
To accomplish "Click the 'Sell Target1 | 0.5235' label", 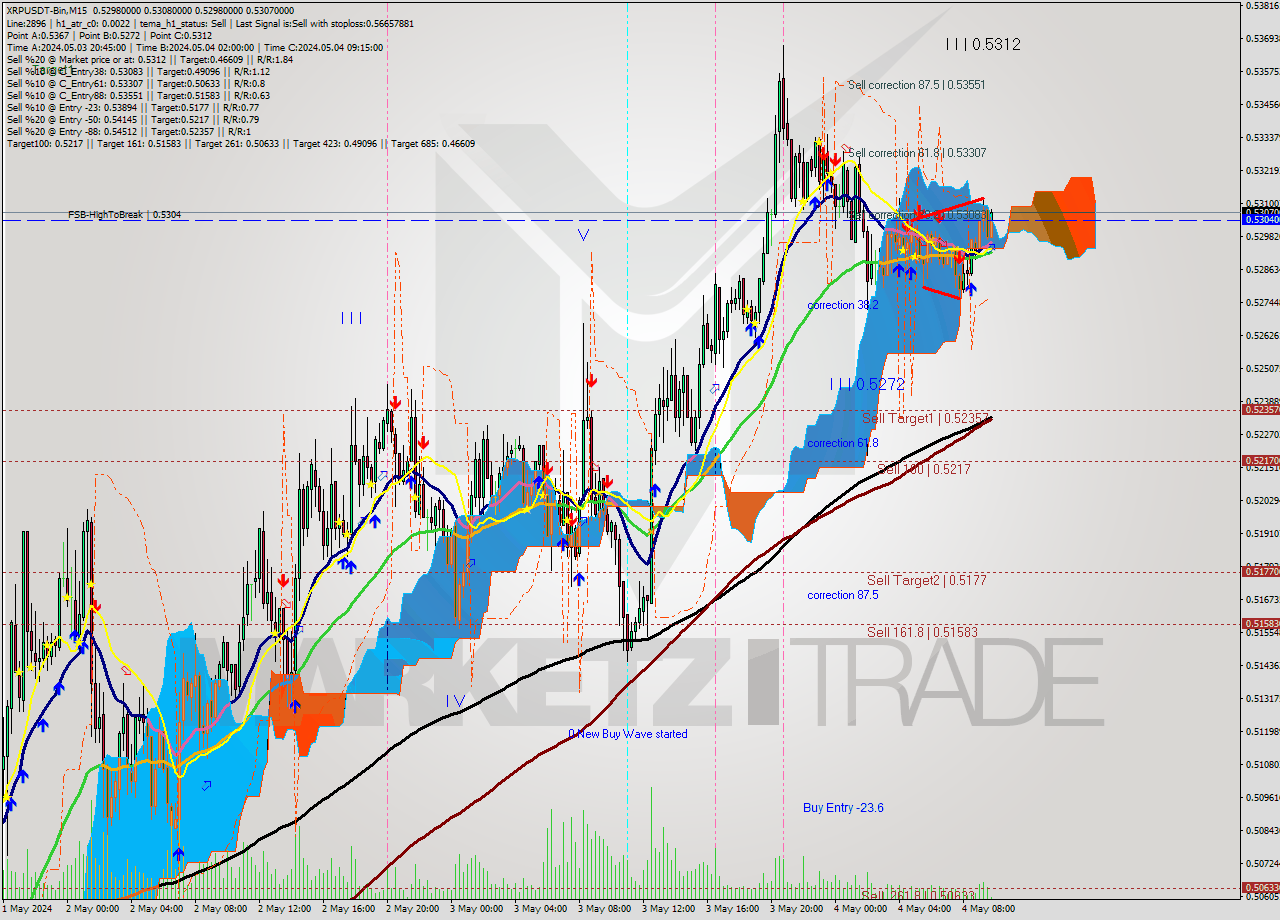I will 926,418.
